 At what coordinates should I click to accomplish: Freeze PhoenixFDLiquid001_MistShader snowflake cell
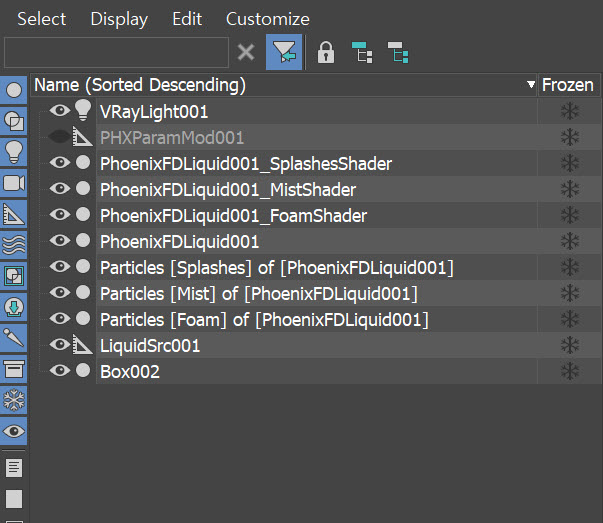[x=569, y=189]
